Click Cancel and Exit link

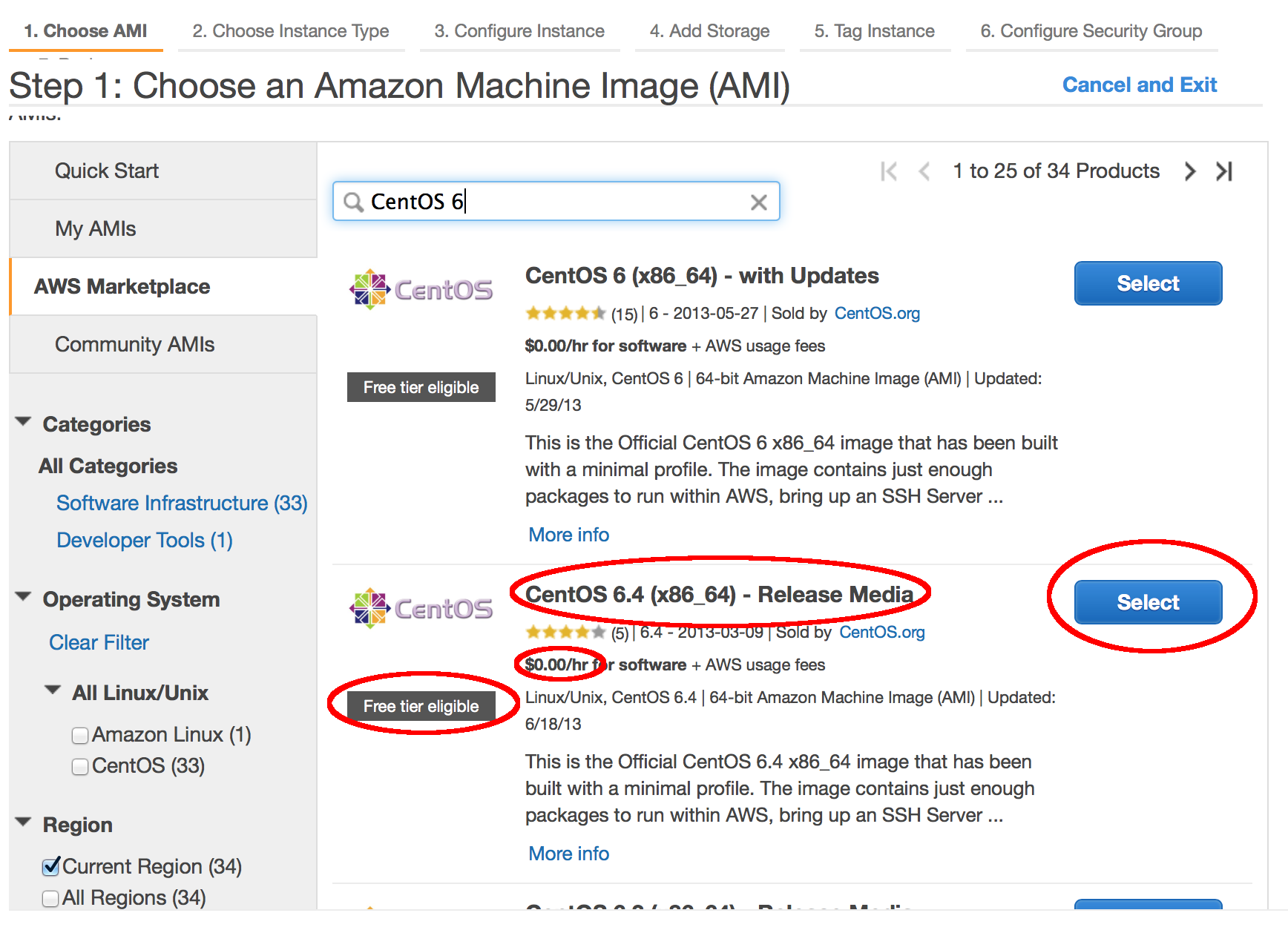[x=1140, y=85]
